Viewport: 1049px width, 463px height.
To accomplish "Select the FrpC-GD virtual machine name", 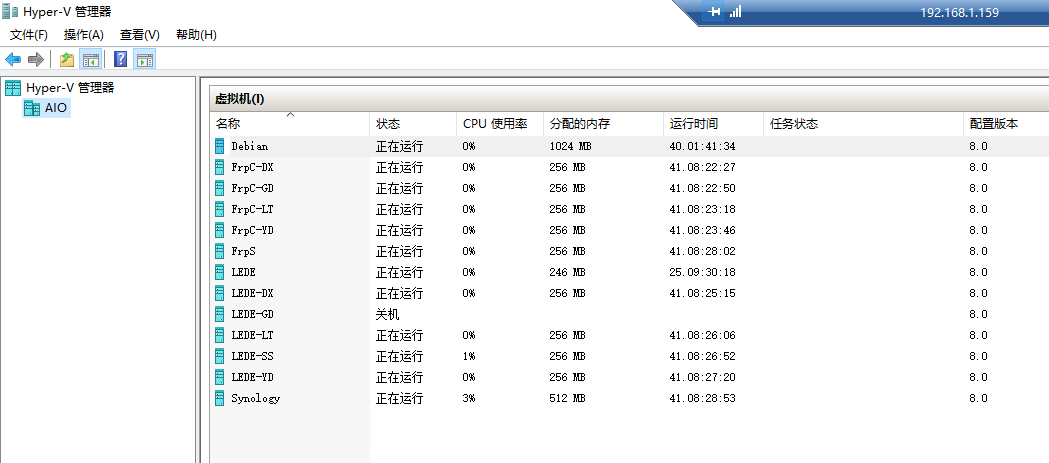I will click(252, 188).
